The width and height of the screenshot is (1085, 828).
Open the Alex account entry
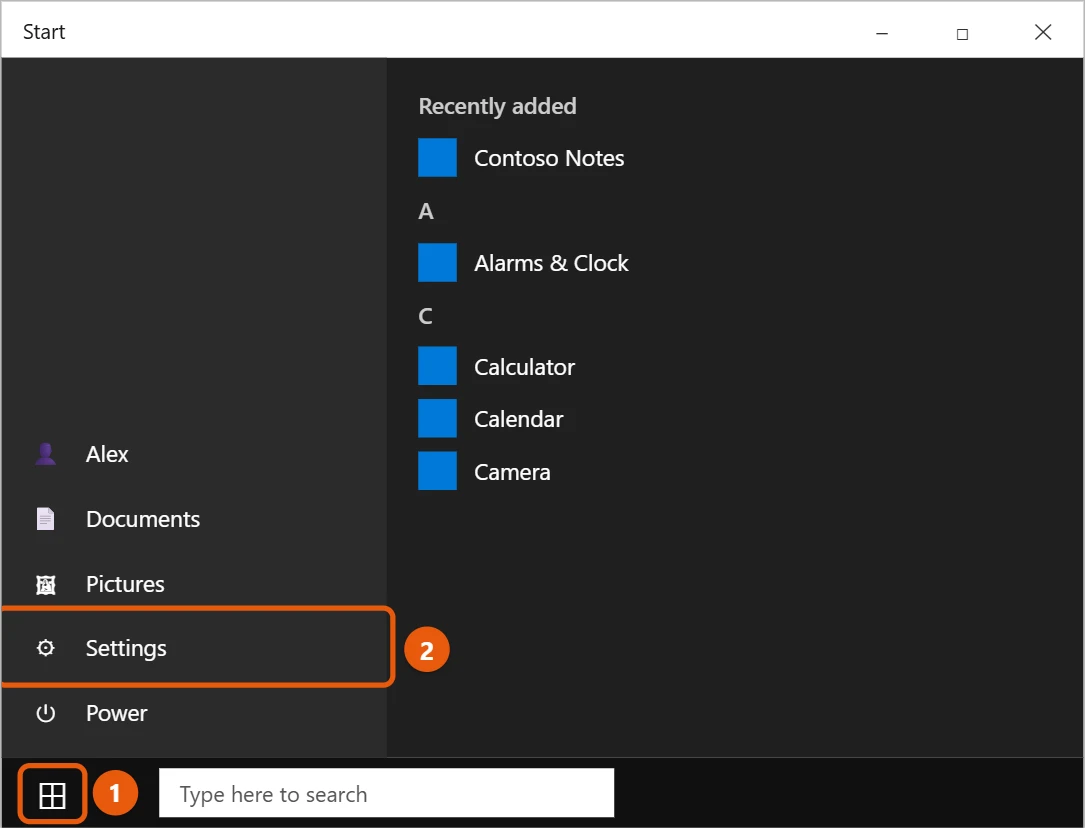(194, 454)
